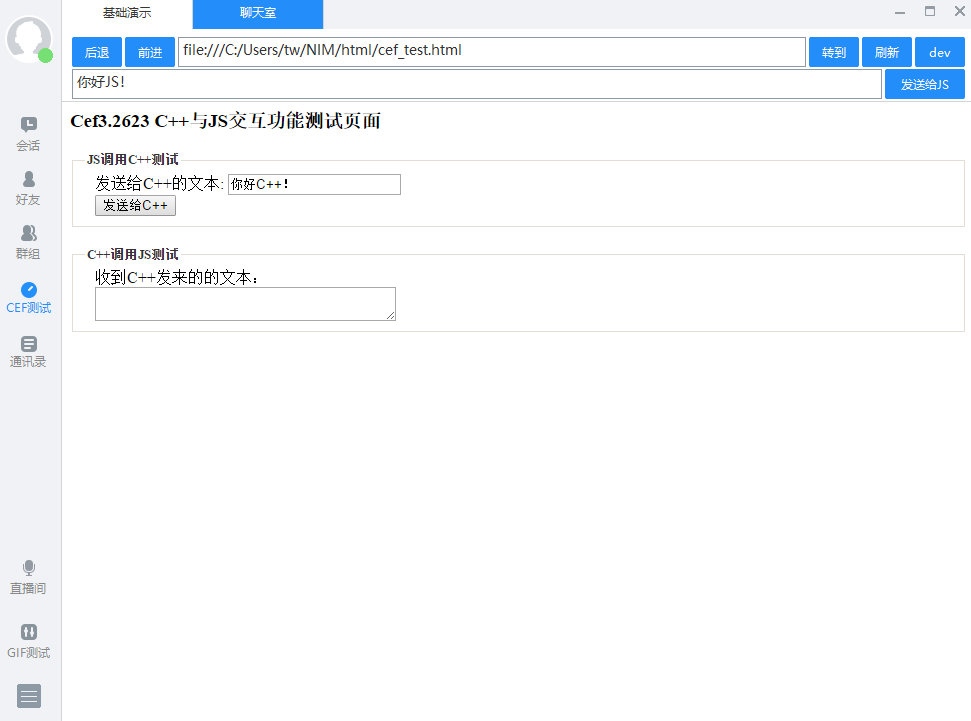The width and height of the screenshot is (971, 721).
Task: Focus the 你好C++! text input
Action: click(x=315, y=185)
